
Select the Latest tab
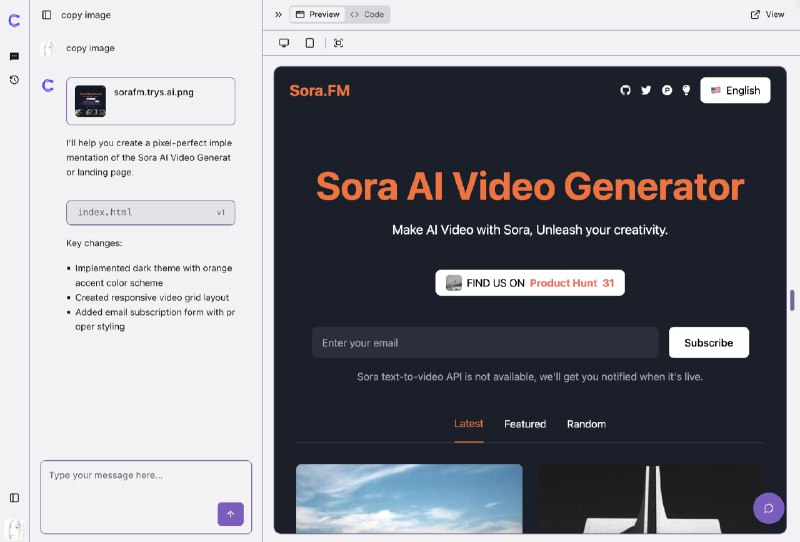tap(468, 424)
